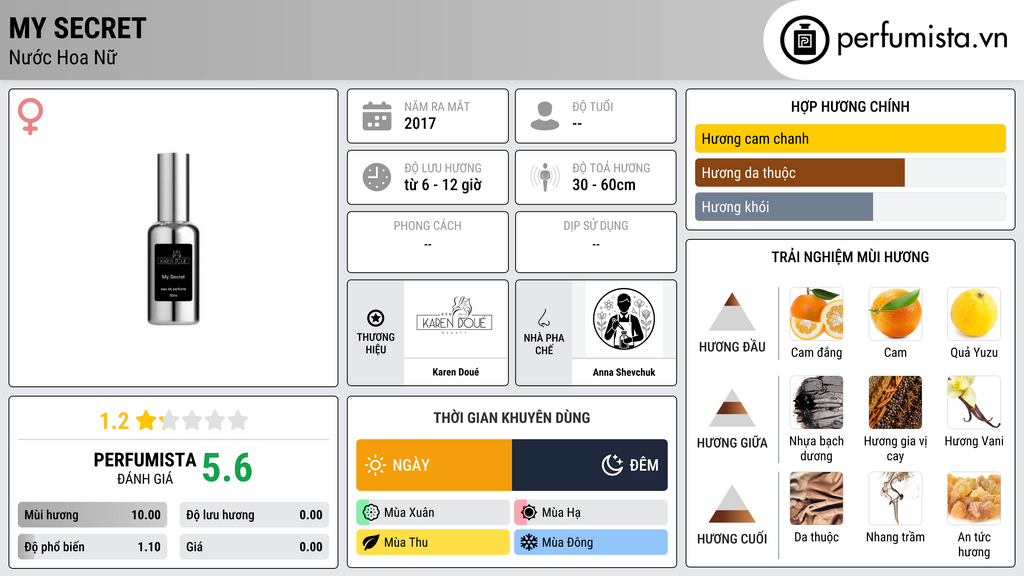1024x576 pixels.
Task: Click the Độ phổ biến 1.10 score bar
Action: point(92,547)
